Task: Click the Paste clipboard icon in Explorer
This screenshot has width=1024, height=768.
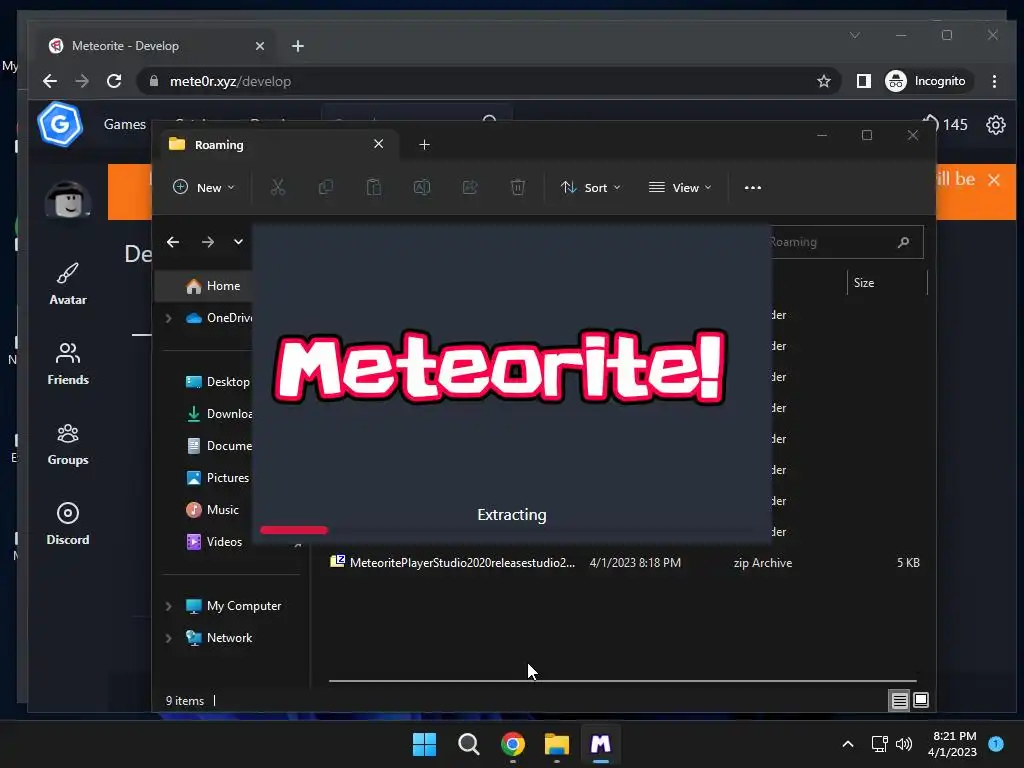Action: [374, 187]
